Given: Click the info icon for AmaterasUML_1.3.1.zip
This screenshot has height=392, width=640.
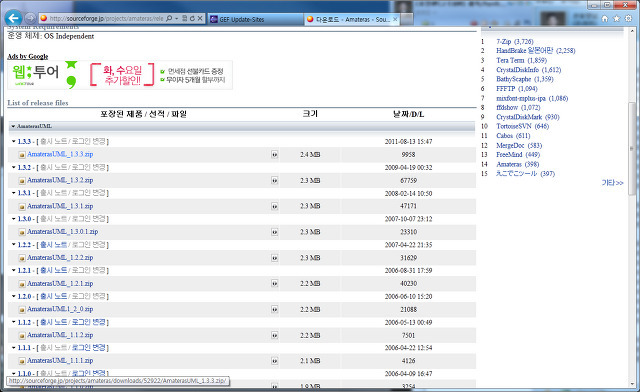Looking at the screenshot, I should point(275,206).
